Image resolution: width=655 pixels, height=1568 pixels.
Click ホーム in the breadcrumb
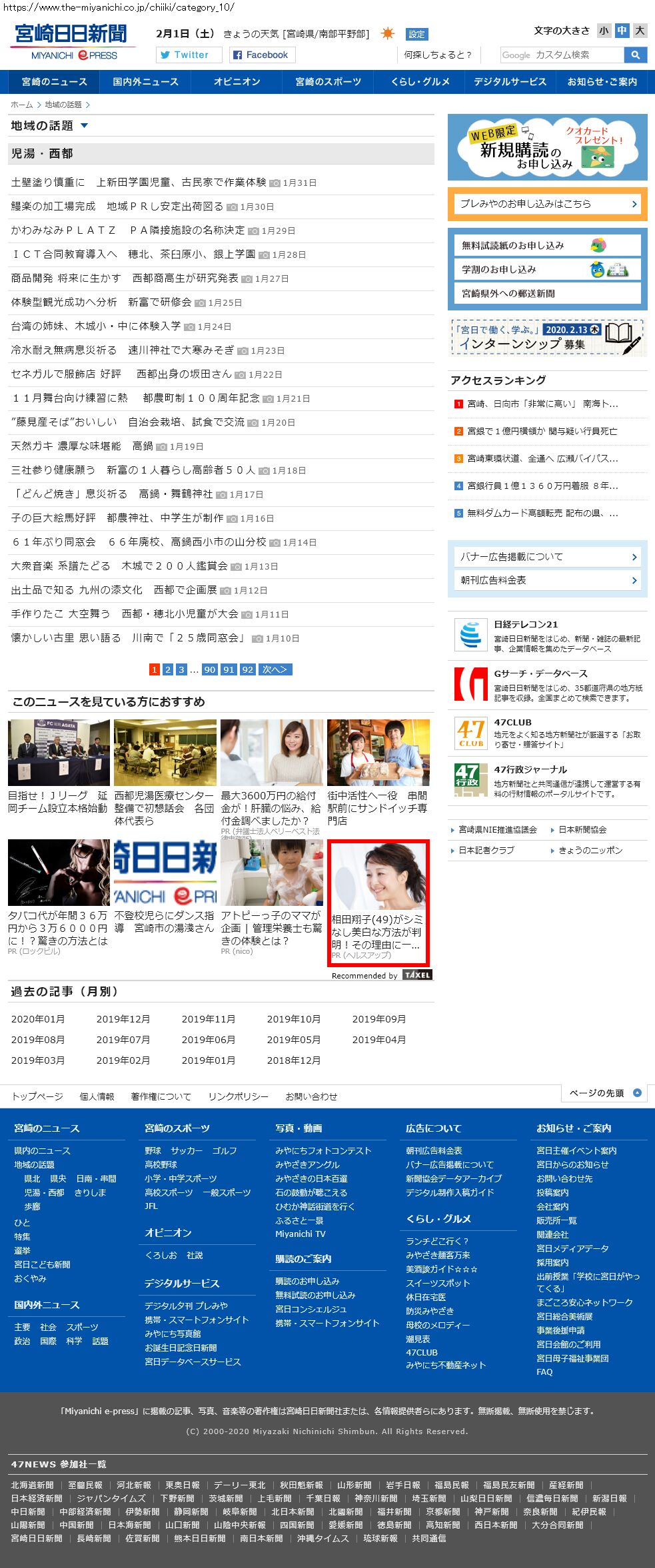coord(21,105)
